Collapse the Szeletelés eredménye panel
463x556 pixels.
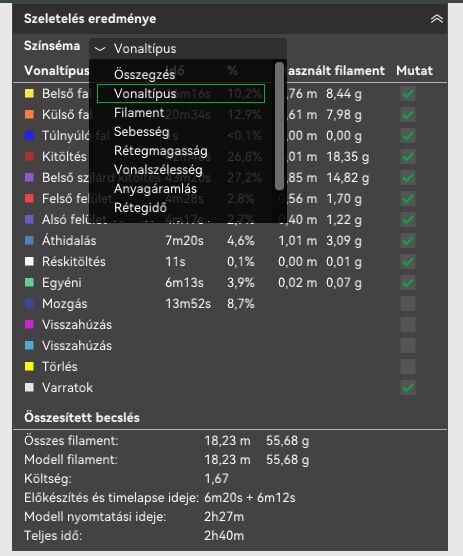coord(436,19)
